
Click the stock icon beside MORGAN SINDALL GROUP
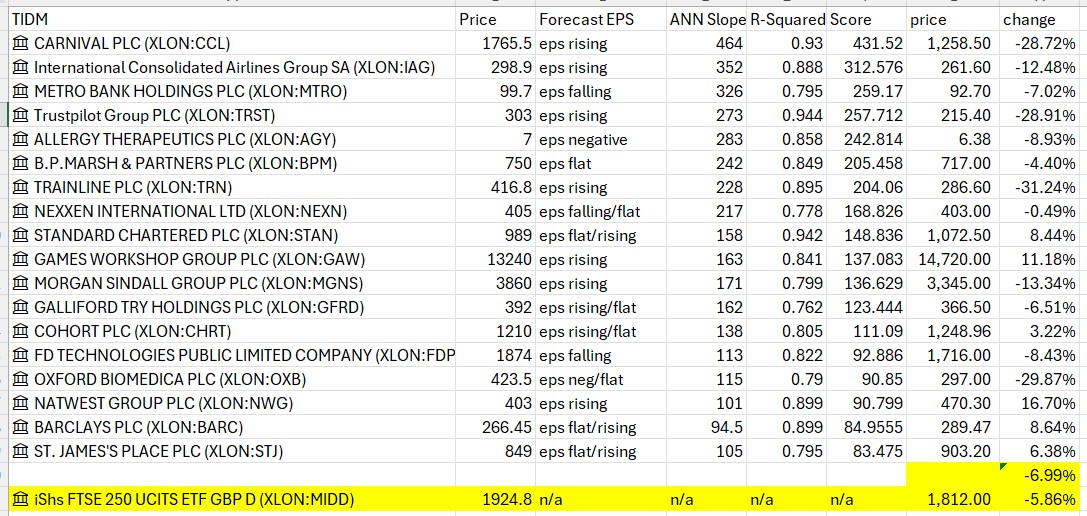coord(21,284)
